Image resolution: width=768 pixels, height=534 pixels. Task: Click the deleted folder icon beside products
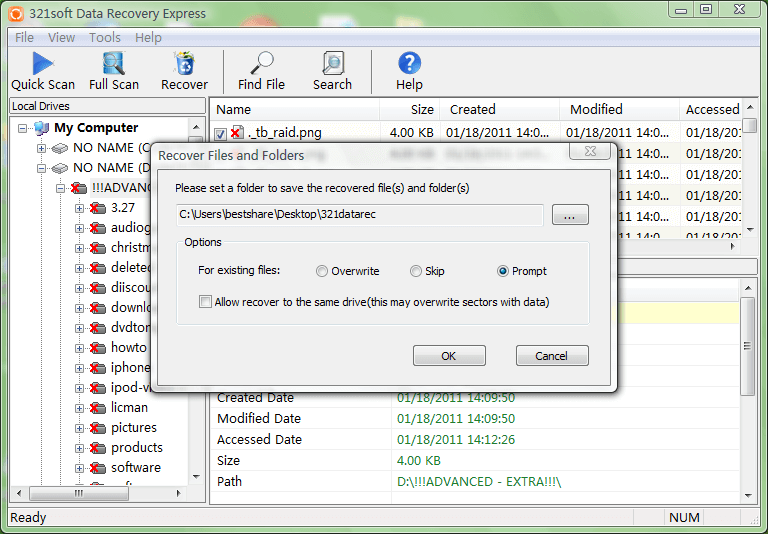pyautogui.click(x=97, y=448)
